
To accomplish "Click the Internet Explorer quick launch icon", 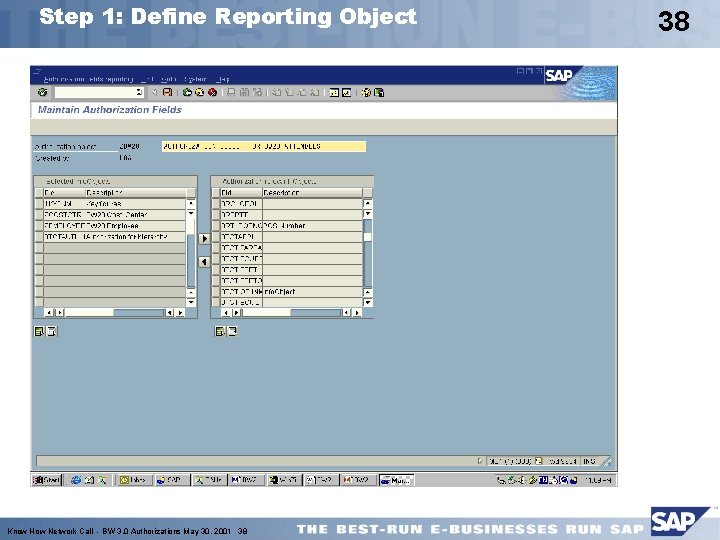I will coord(76,480).
